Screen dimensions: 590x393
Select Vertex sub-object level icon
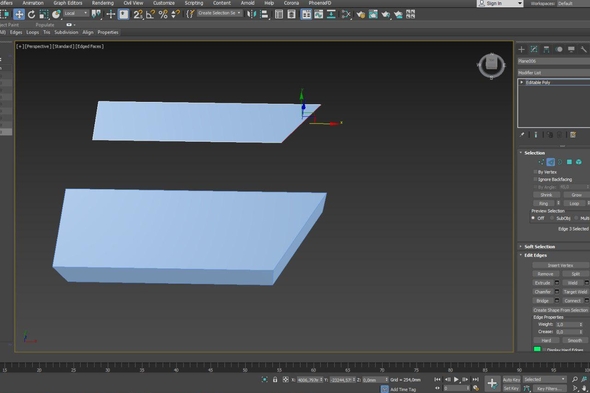pos(541,162)
